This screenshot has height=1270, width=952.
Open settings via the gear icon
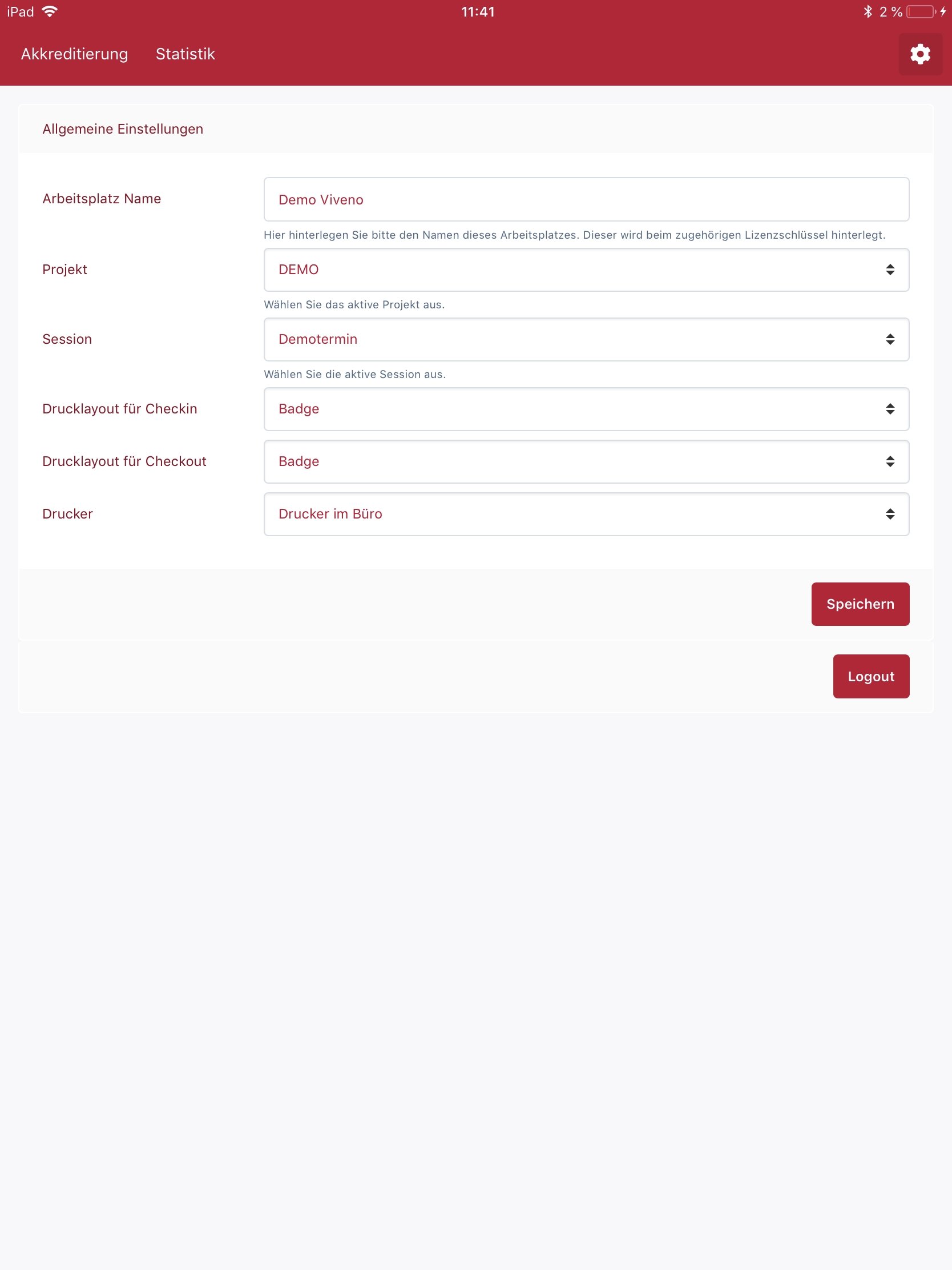coord(920,54)
